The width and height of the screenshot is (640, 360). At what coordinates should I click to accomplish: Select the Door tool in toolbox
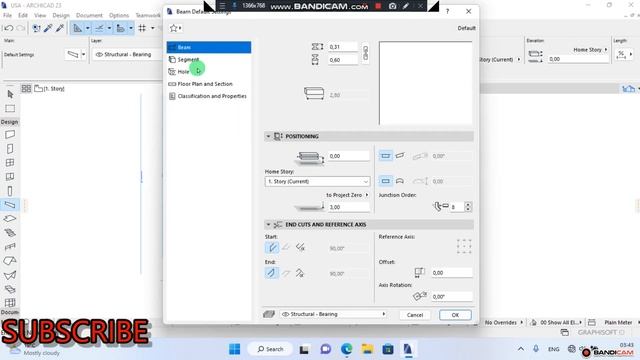click(10, 149)
